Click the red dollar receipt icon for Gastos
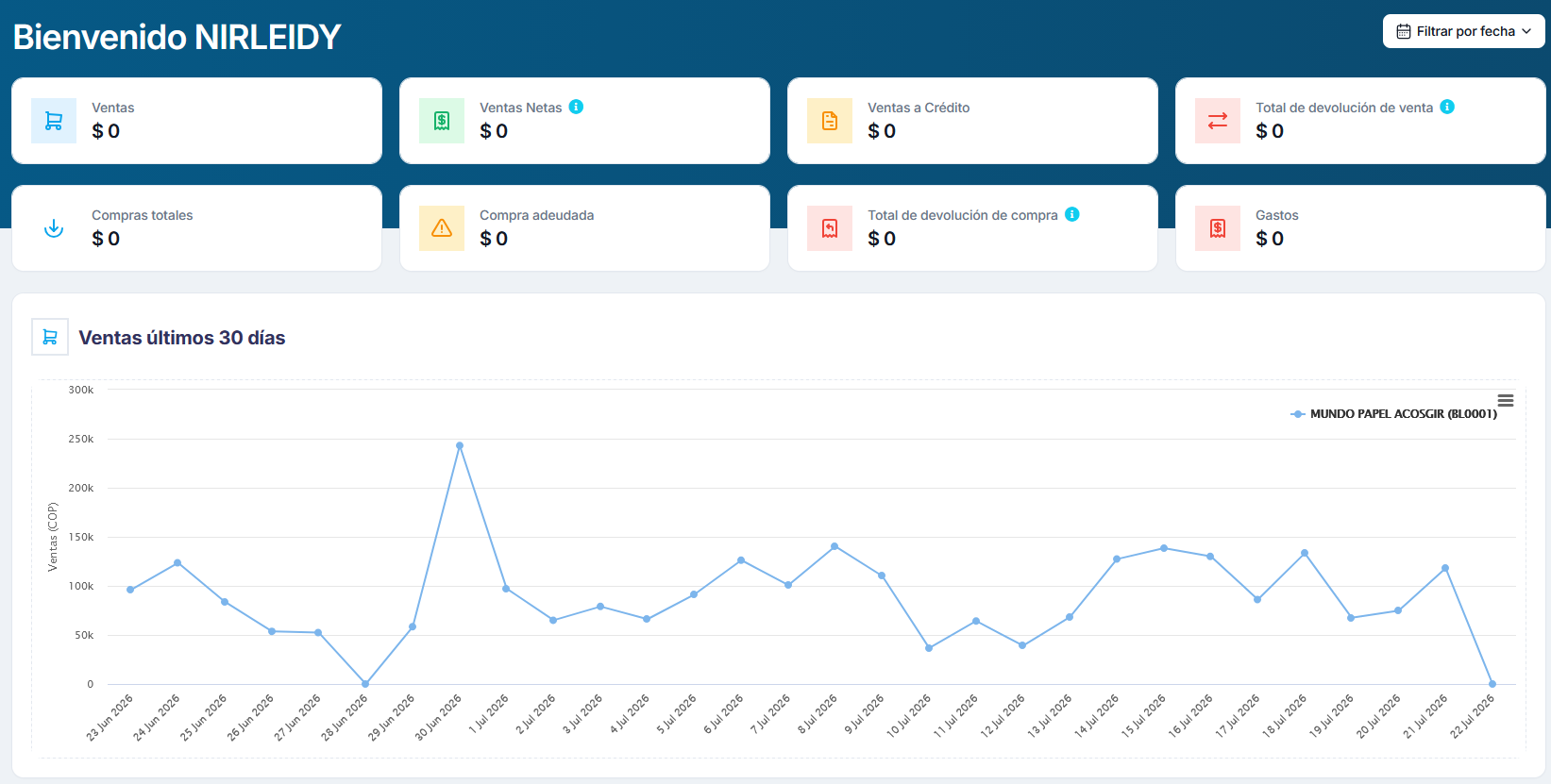This screenshot has height=784, width=1551. pyautogui.click(x=1218, y=228)
